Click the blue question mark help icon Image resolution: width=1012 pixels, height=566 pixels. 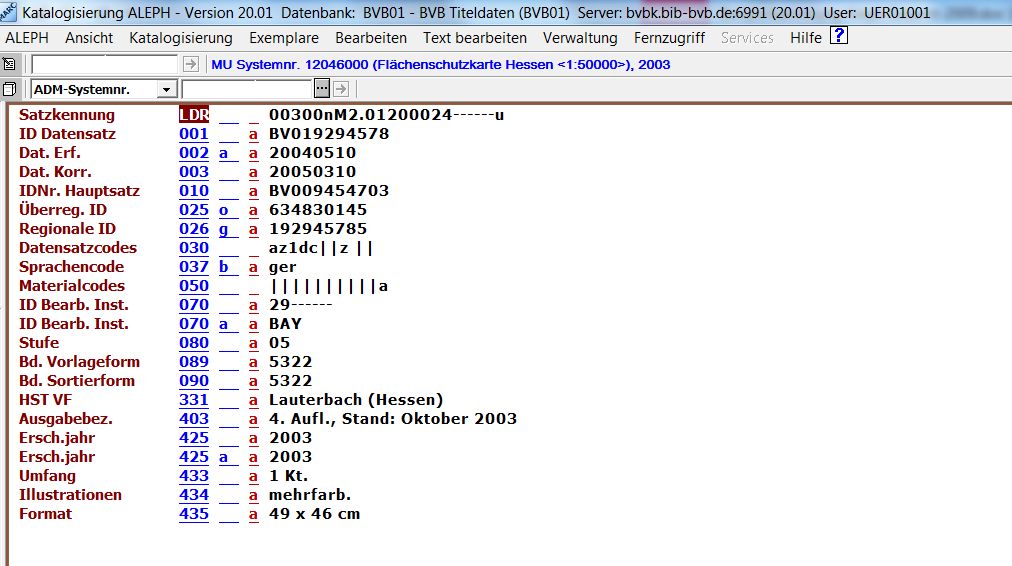[839, 37]
